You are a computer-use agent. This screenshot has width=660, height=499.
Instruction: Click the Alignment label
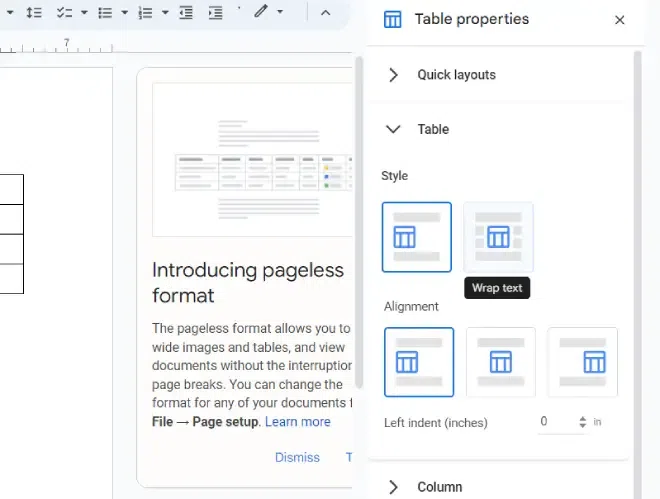(411, 306)
